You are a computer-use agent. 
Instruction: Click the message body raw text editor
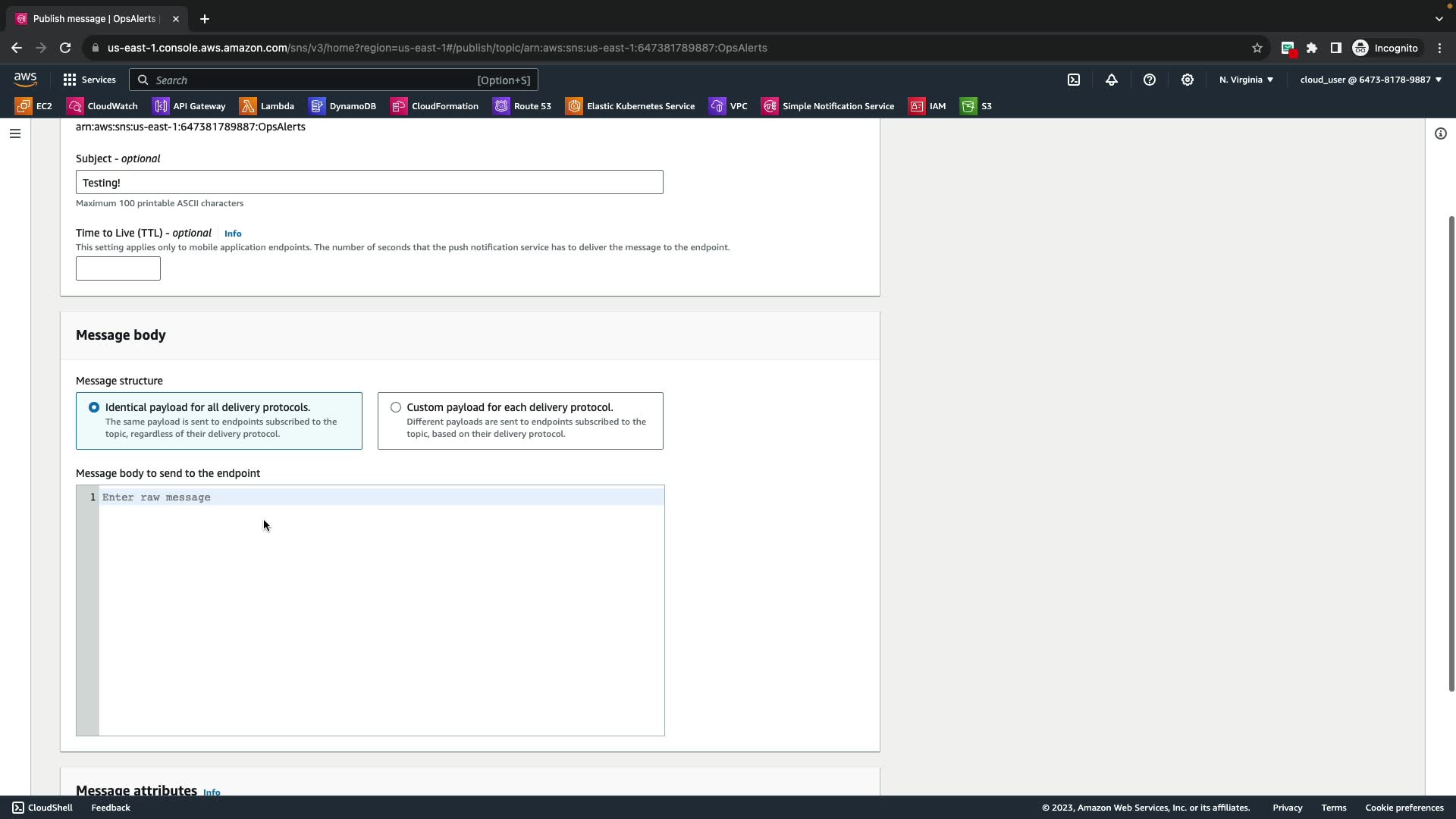click(x=379, y=607)
